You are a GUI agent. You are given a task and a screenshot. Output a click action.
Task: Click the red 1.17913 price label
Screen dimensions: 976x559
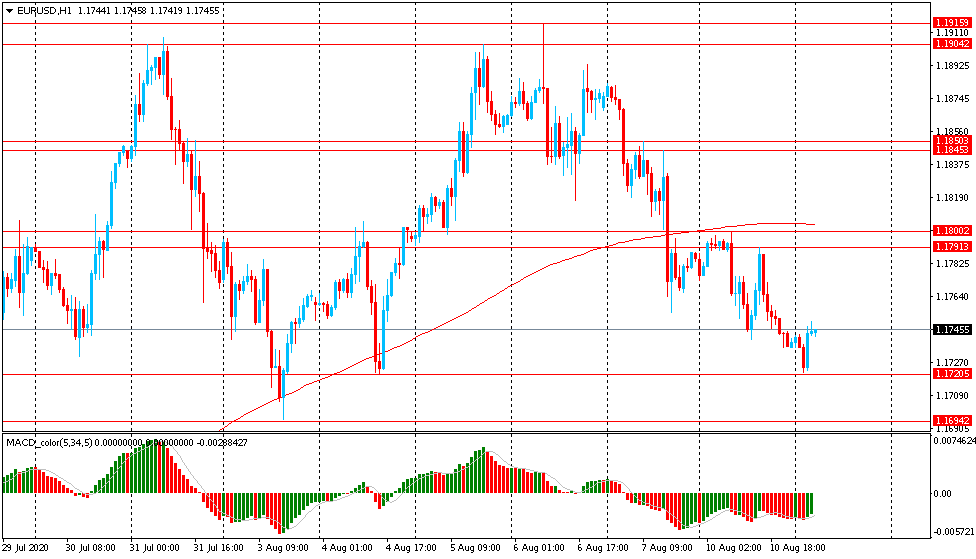point(952,247)
